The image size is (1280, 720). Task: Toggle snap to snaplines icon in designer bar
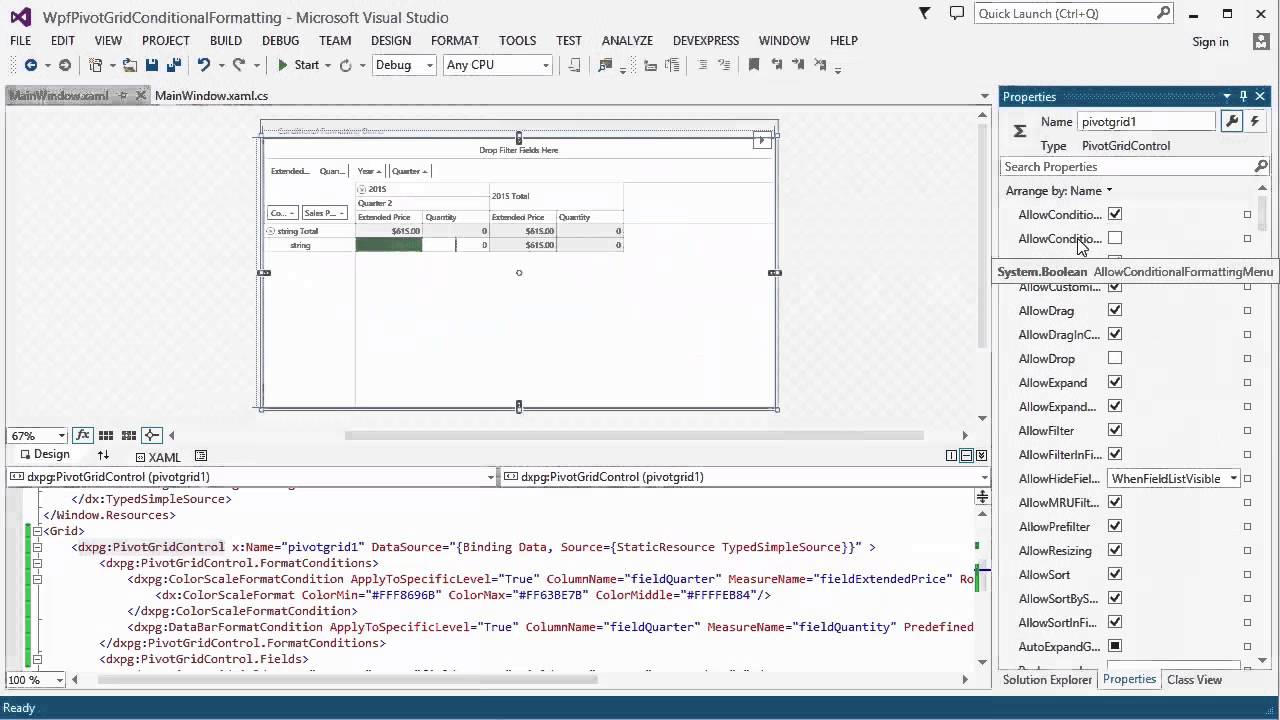(x=152, y=436)
